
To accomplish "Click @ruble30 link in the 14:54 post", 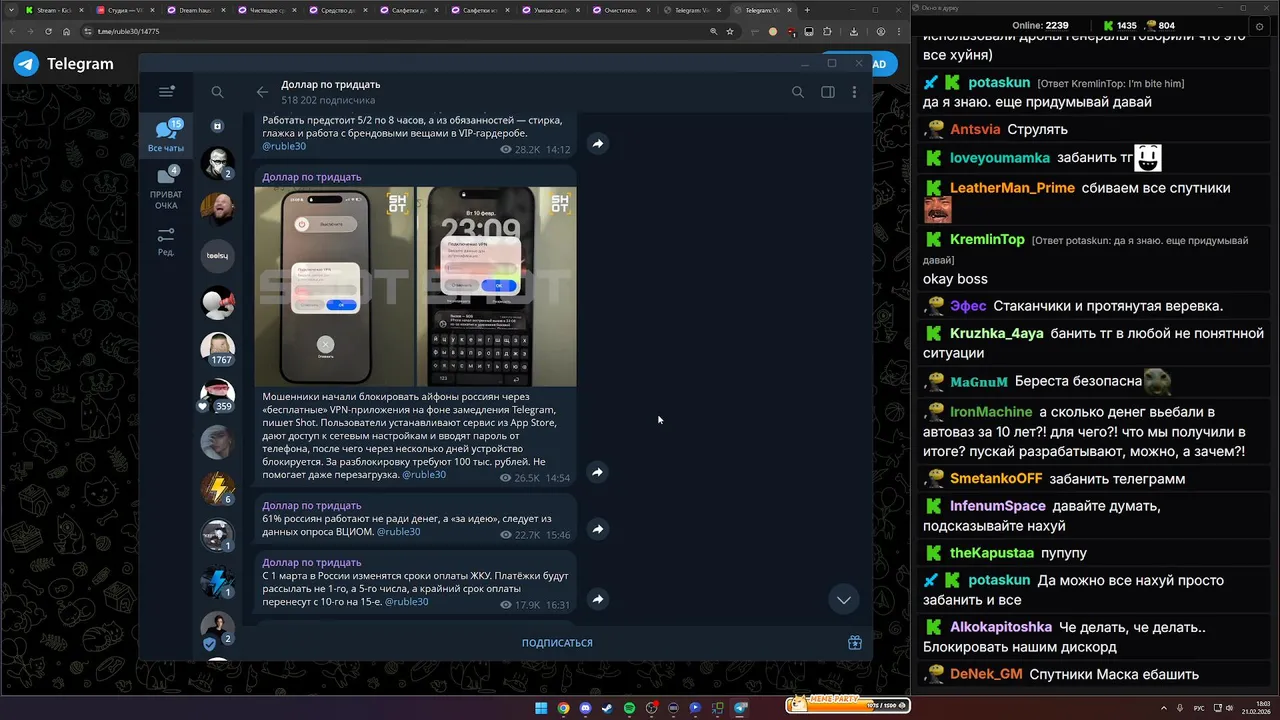I will 424,475.
